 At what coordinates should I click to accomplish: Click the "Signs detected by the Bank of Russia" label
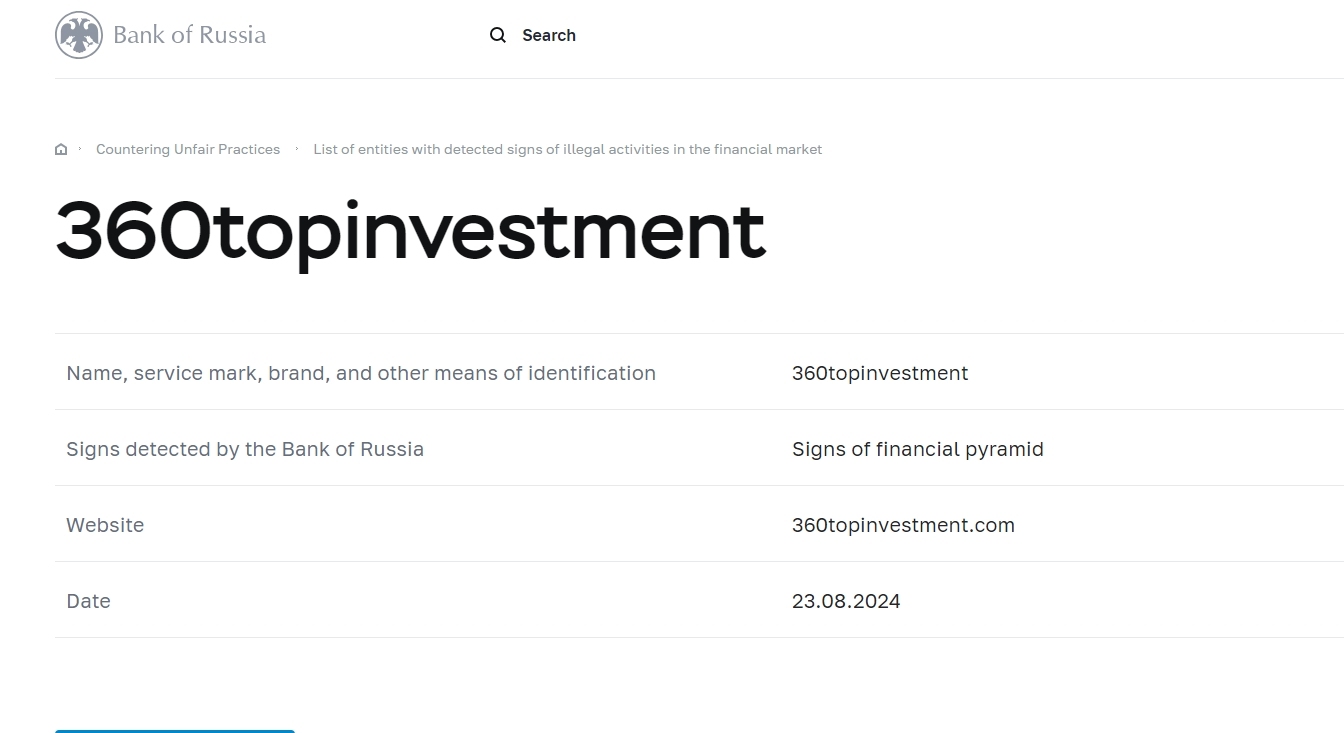click(x=245, y=449)
